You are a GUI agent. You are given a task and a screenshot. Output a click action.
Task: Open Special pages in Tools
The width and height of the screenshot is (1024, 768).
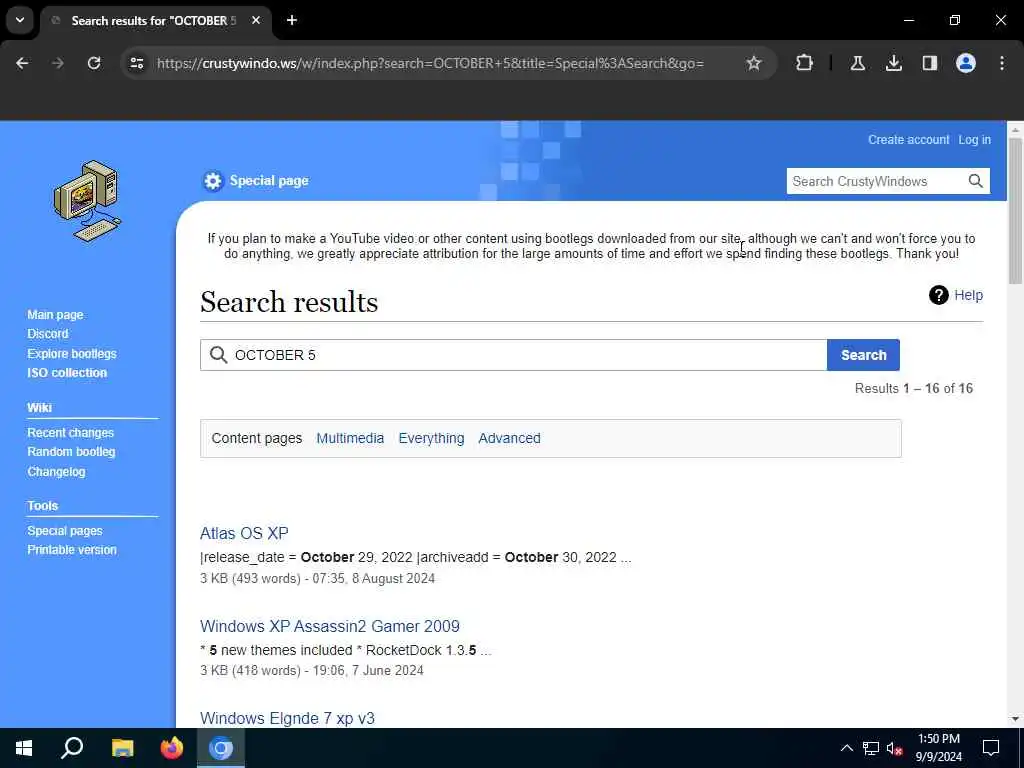tap(65, 531)
